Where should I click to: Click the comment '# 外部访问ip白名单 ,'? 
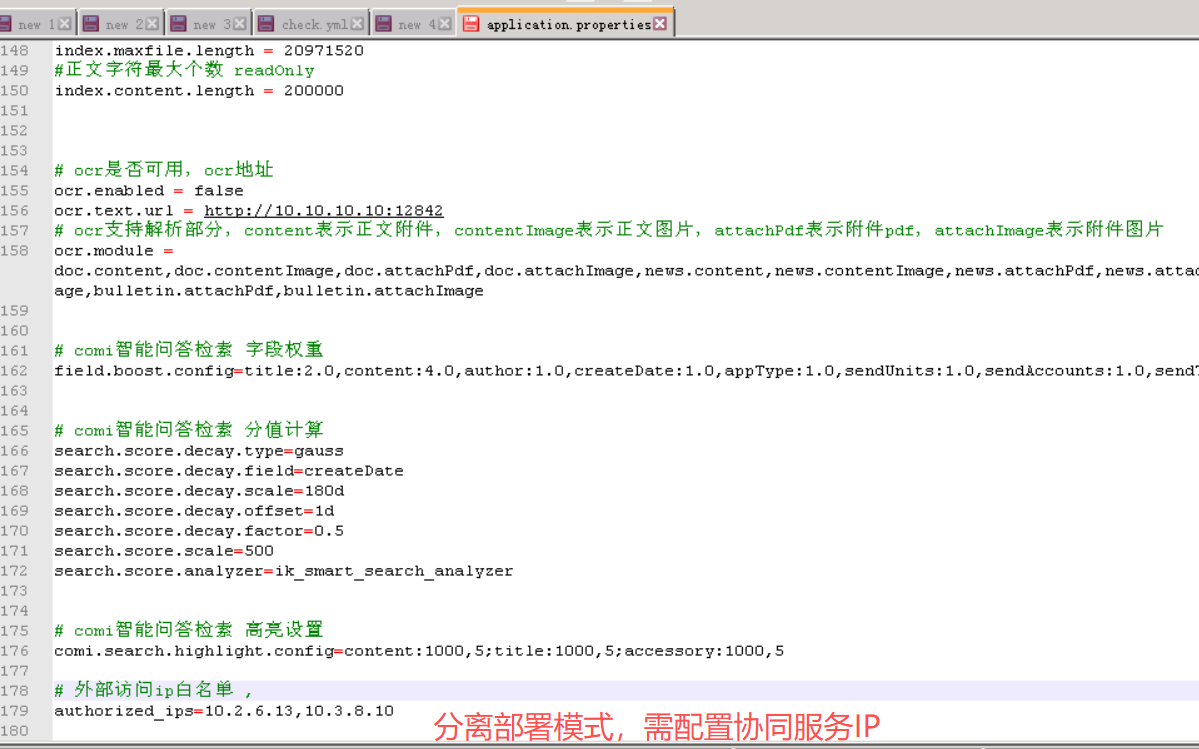(x=154, y=690)
